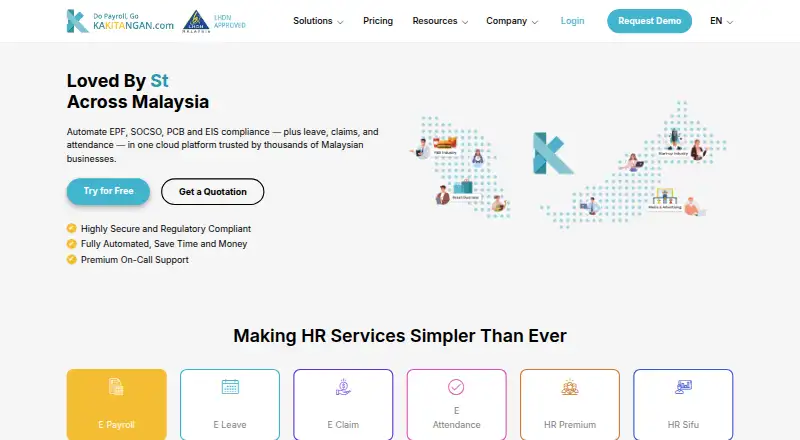Click the E Payroll document icon
This screenshot has height=440, width=800.
pyautogui.click(x=116, y=387)
